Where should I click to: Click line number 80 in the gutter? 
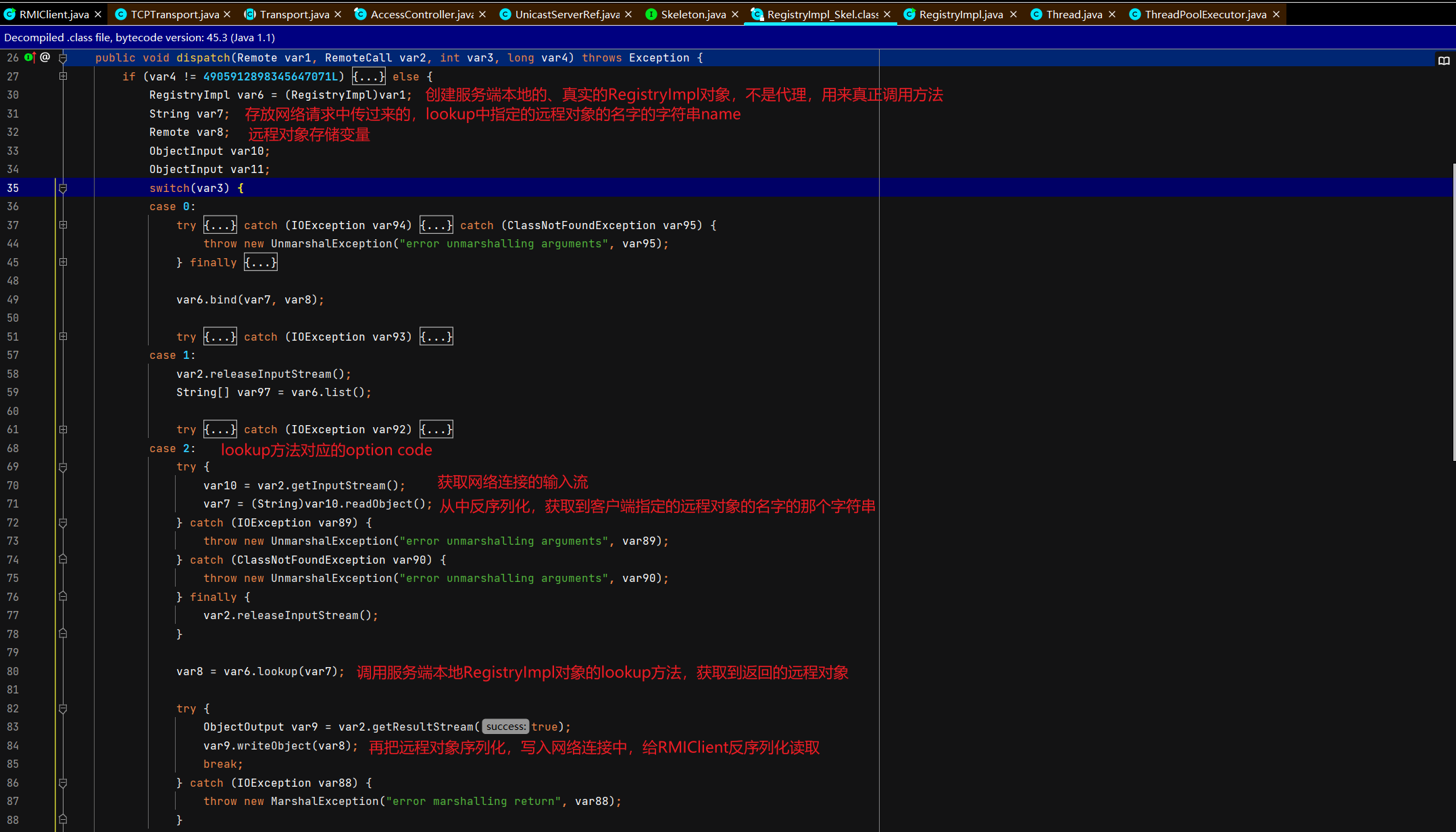(x=13, y=671)
